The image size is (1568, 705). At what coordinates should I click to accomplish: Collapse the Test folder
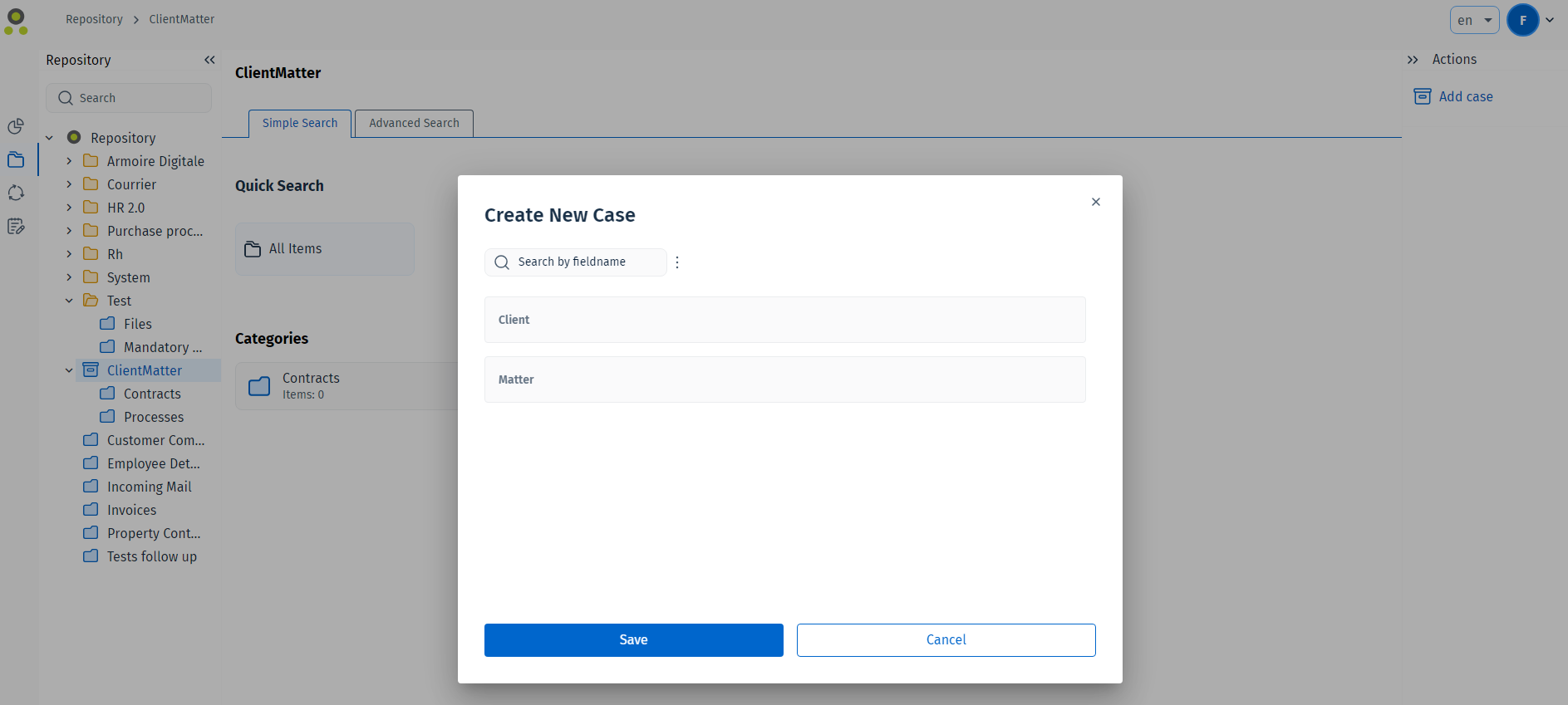click(x=69, y=301)
